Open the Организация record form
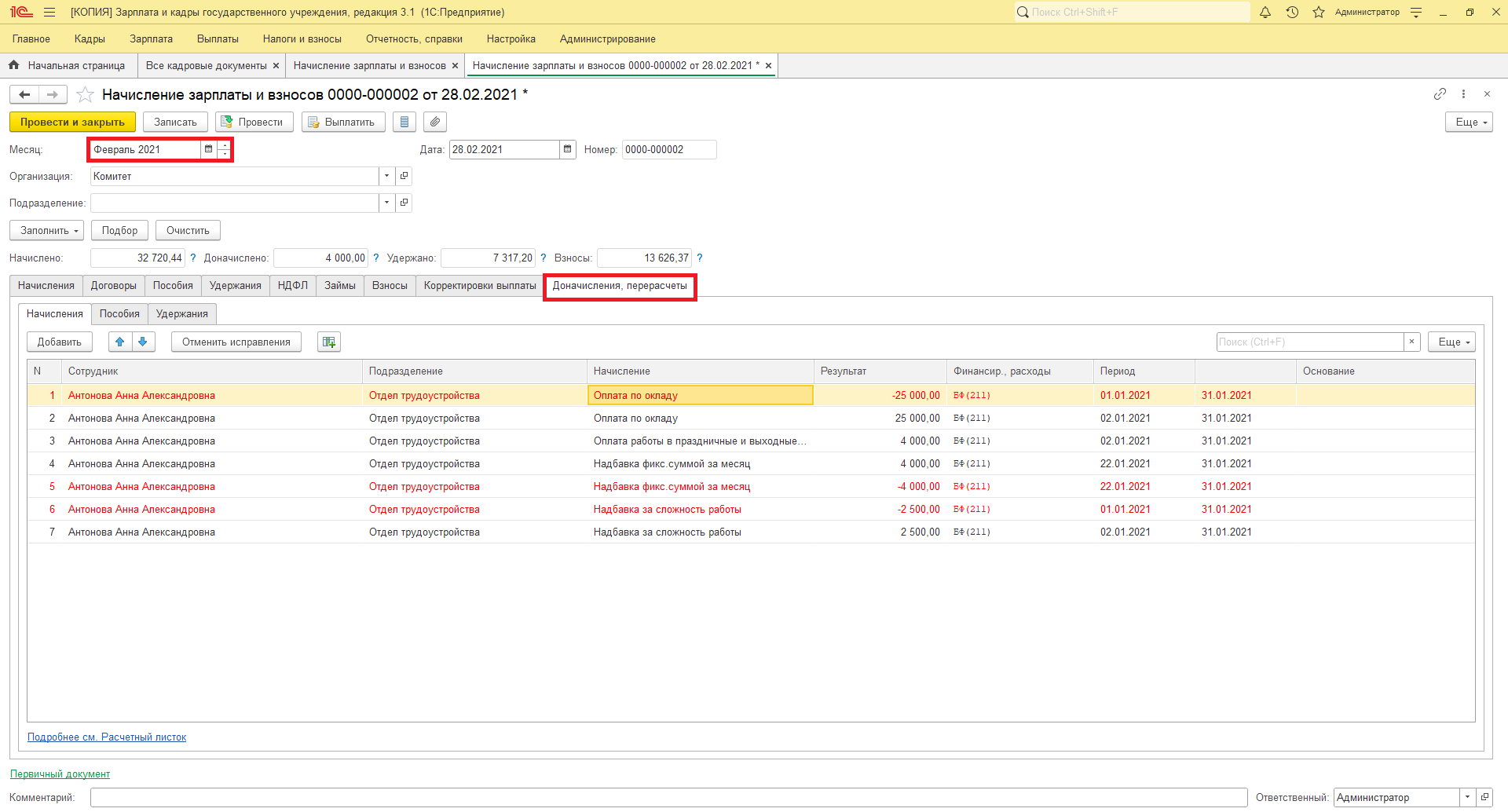Image resolution: width=1508 pixels, height=812 pixels. click(x=404, y=176)
